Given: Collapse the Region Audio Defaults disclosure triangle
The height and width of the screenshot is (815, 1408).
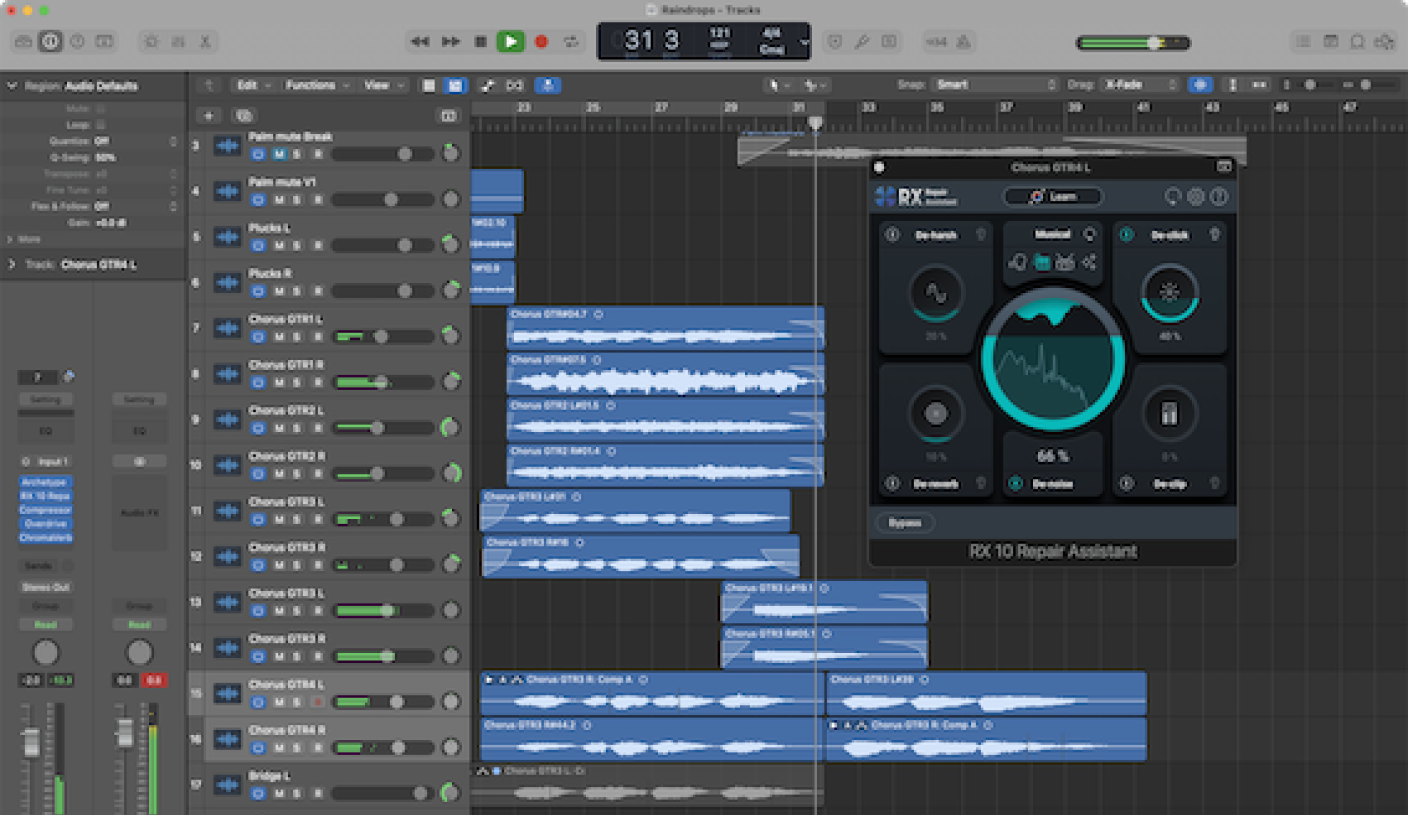Looking at the screenshot, I should click(12, 86).
